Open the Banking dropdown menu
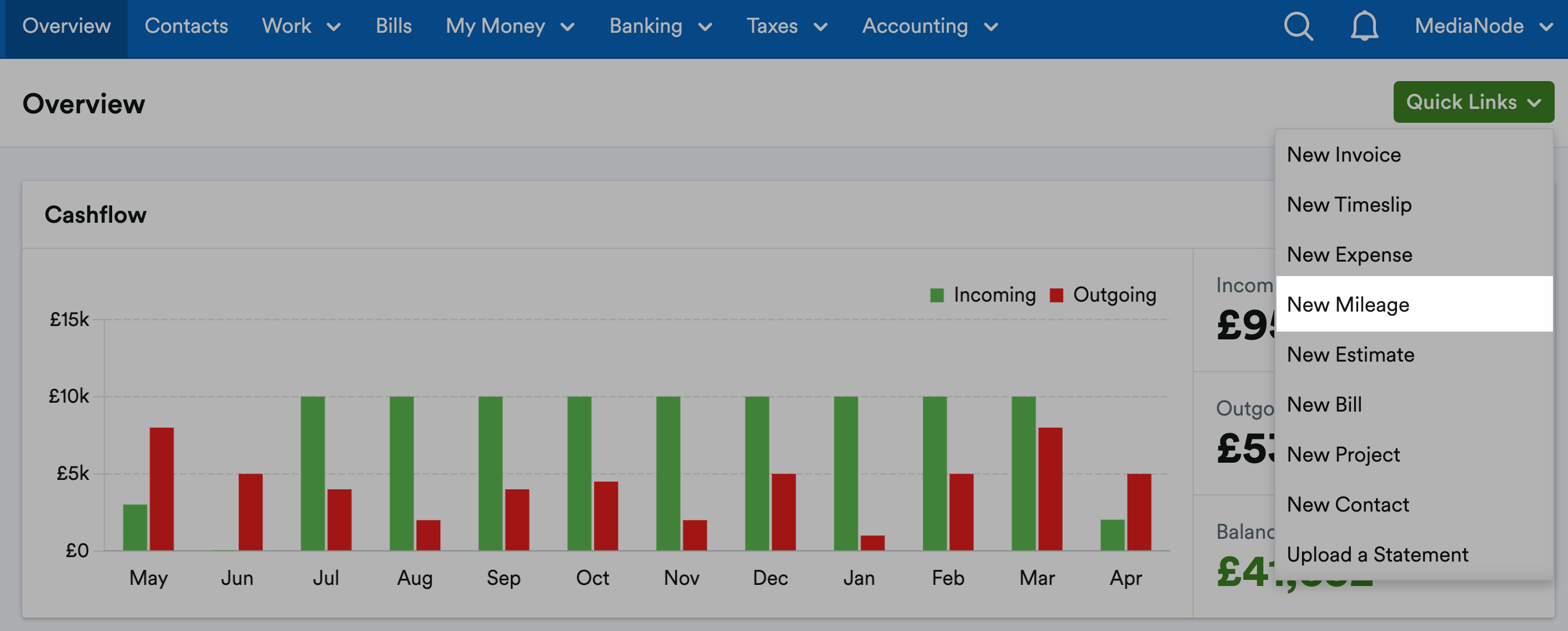 pyautogui.click(x=660, y=27)
